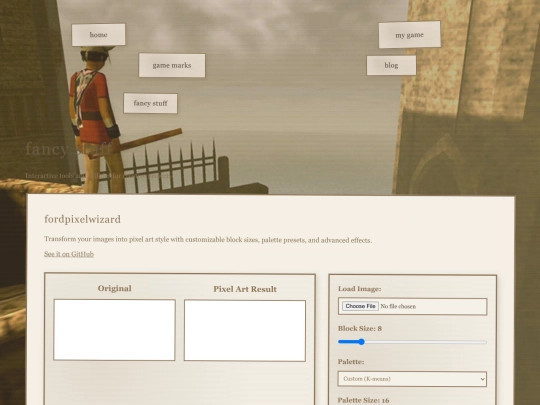
Task: Open the Palette dropdown Custom (K-means)
Action: point(412,379)
